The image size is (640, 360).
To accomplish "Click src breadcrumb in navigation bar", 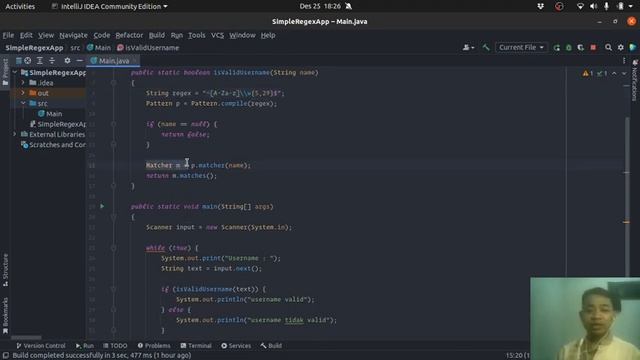I will tap(75, 48).
